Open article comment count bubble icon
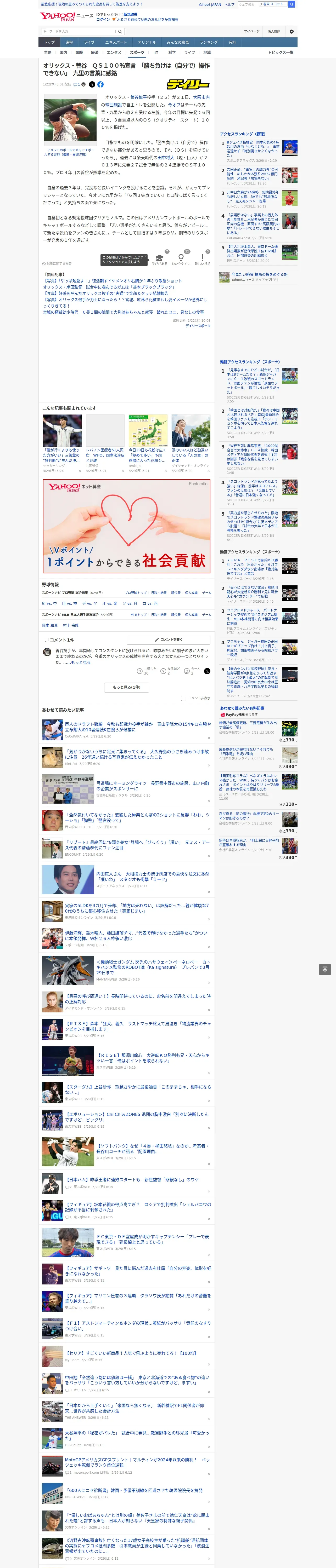Screen dimensions: 336x1568 tap(77, 85)
